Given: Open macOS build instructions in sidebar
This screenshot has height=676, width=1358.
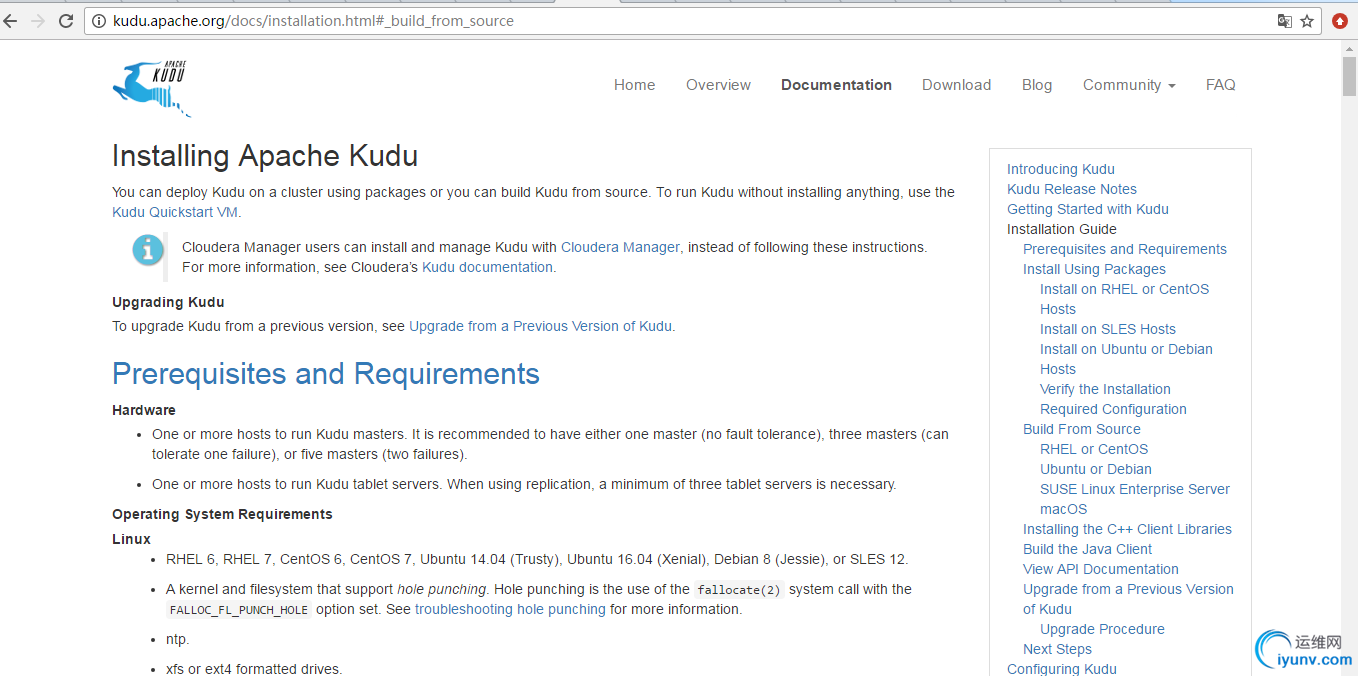Looking at the screenshot, I should tap(1063, 509).
